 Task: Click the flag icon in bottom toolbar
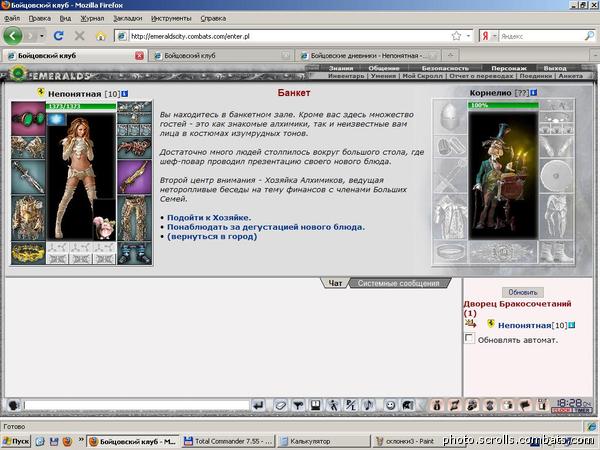tap(525, 405)
